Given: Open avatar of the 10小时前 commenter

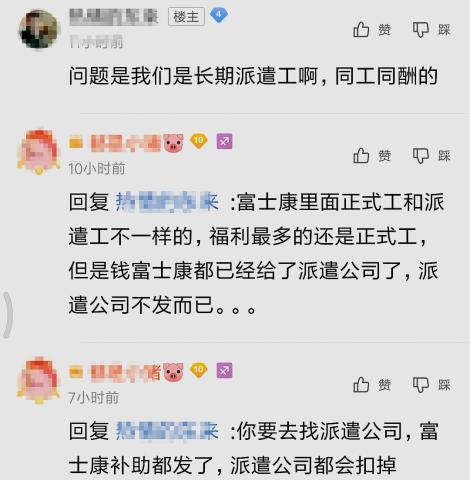Looking at the screenshot, I should [x=39, y=152].
